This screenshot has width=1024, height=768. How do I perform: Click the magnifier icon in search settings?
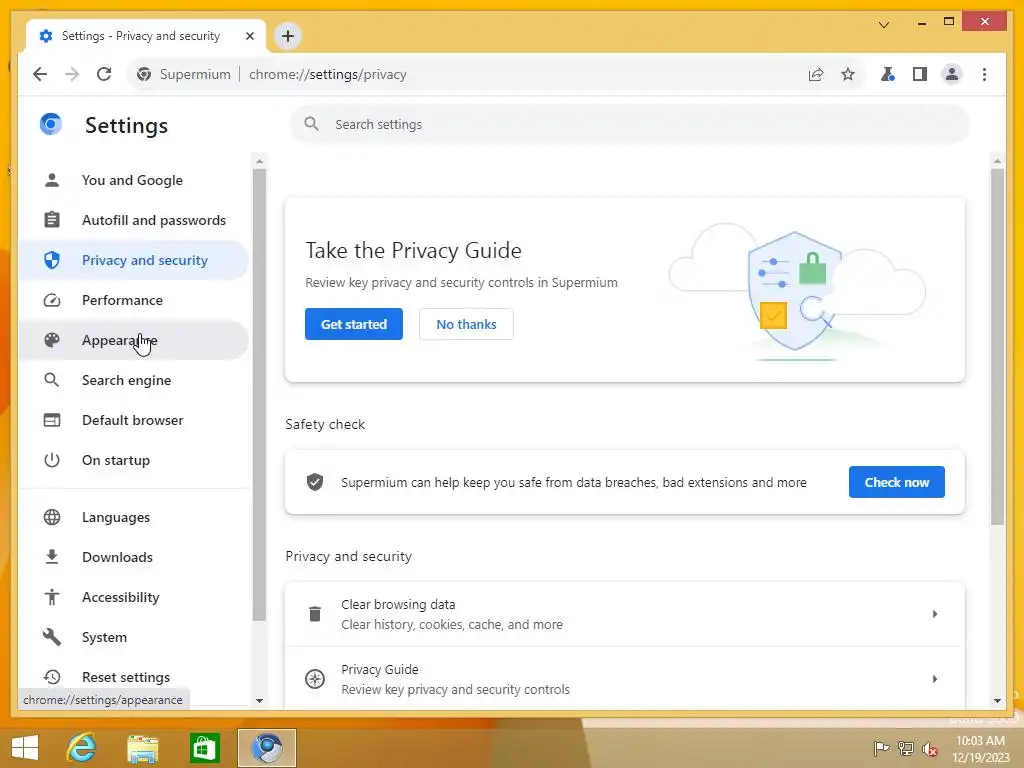click(312, 124)
